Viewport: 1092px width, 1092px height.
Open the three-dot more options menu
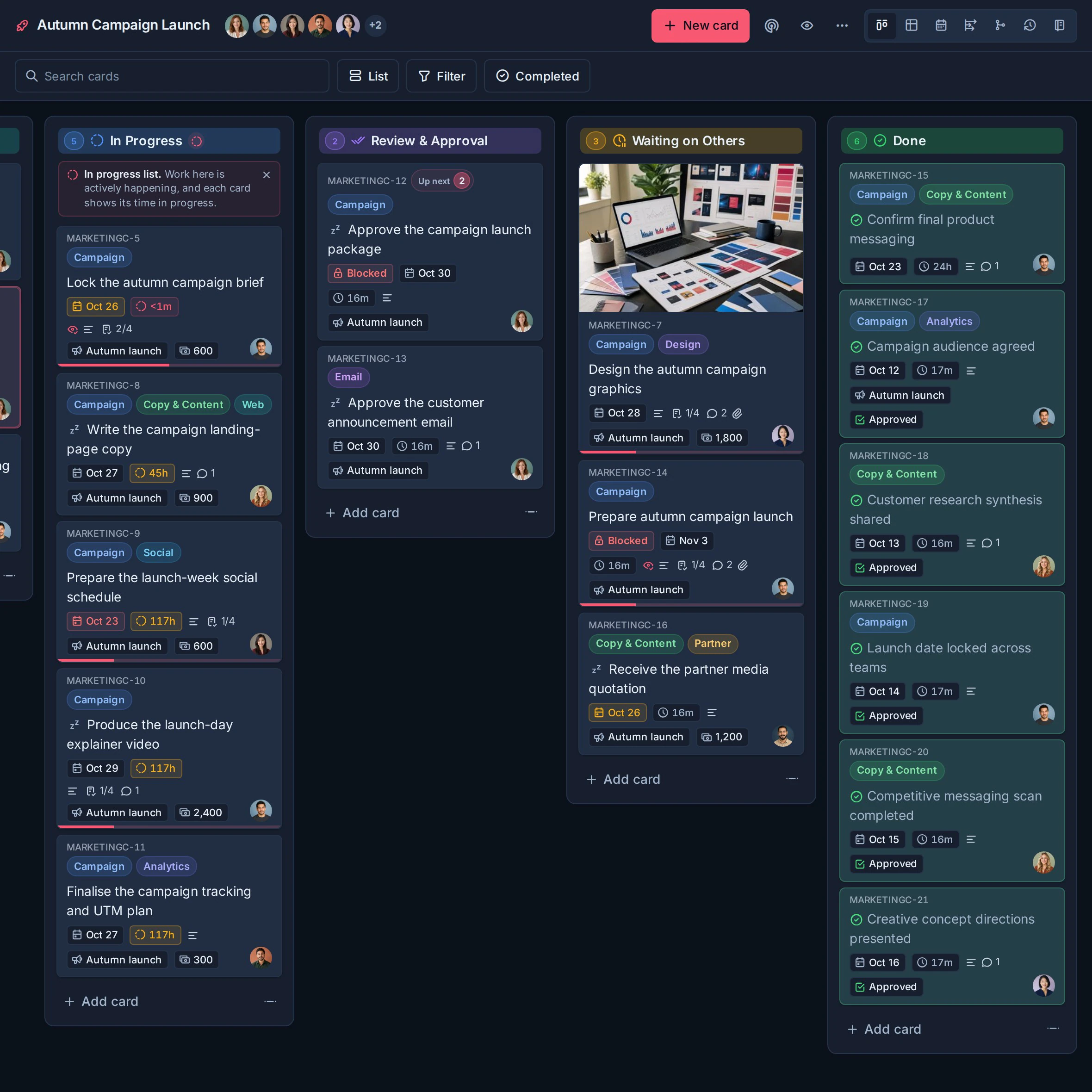point(842,25)
